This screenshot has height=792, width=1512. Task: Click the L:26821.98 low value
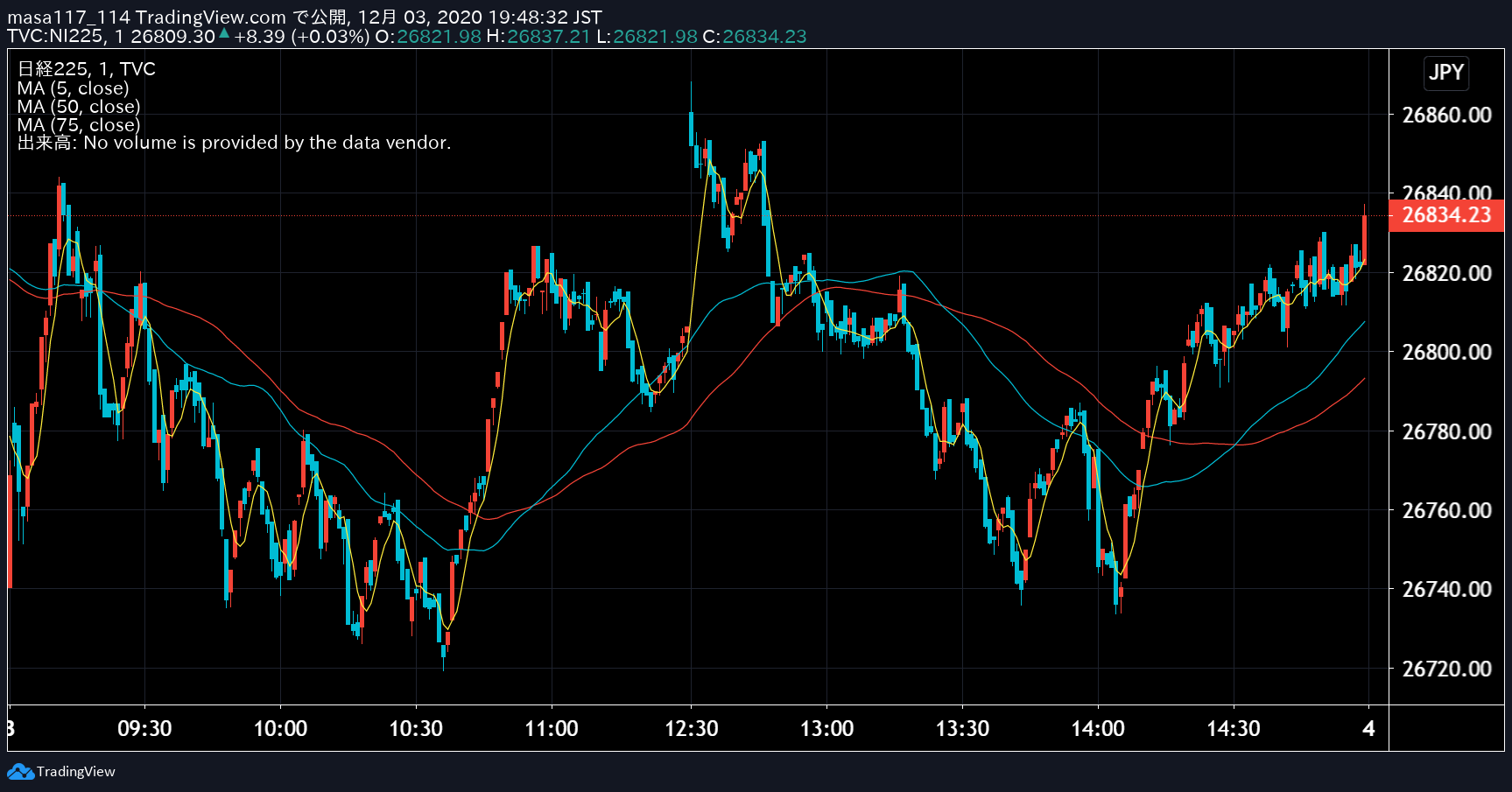647,37
